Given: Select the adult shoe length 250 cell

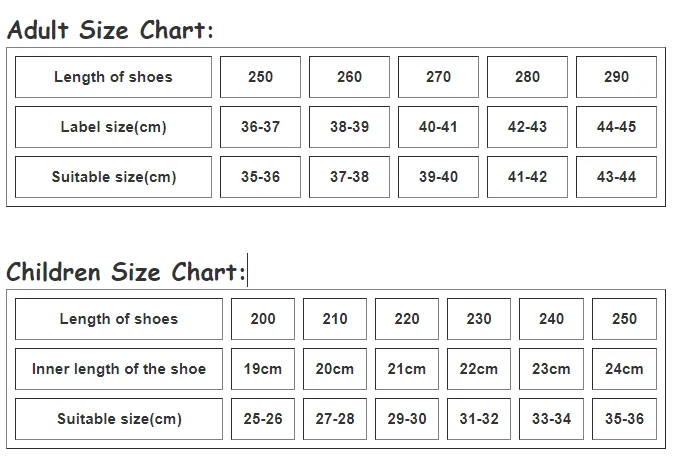Looking at the screenshot, I should (x=260, y=77).
